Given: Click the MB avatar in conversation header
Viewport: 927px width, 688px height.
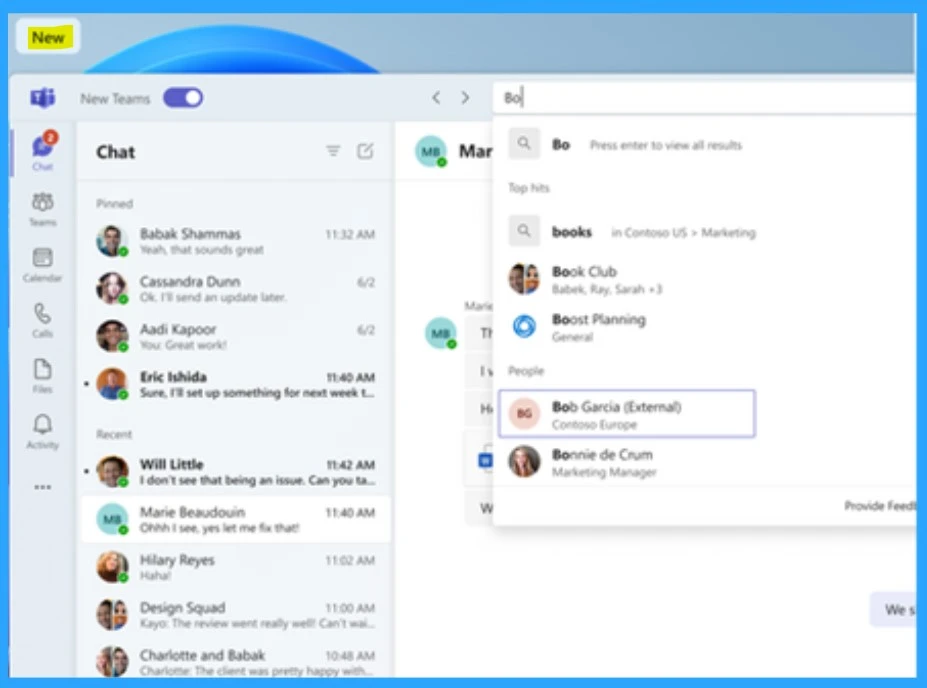Looking at the screenshot, I should (431, 151).
